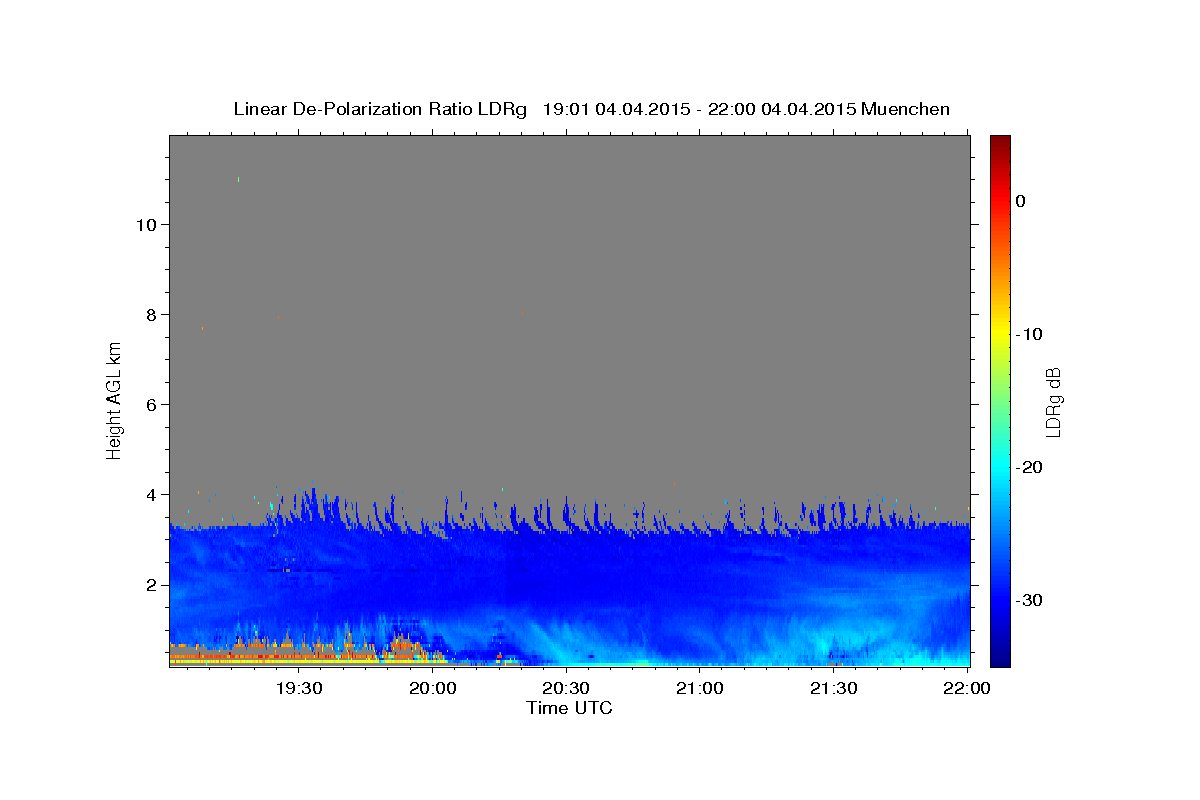
Task: Click the '19:01 04.04.2015' start time text
Action: (x=616, y=109)
